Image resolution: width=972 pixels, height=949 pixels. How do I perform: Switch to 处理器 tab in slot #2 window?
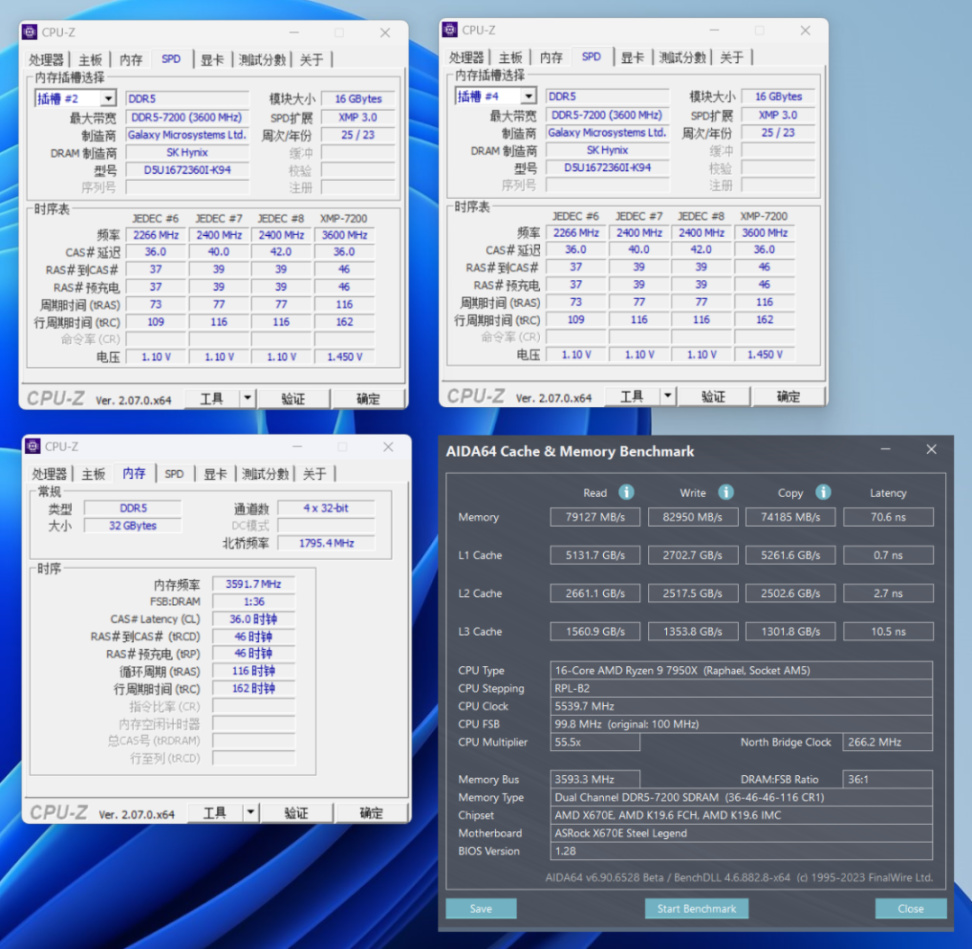(x=46, y=60)
